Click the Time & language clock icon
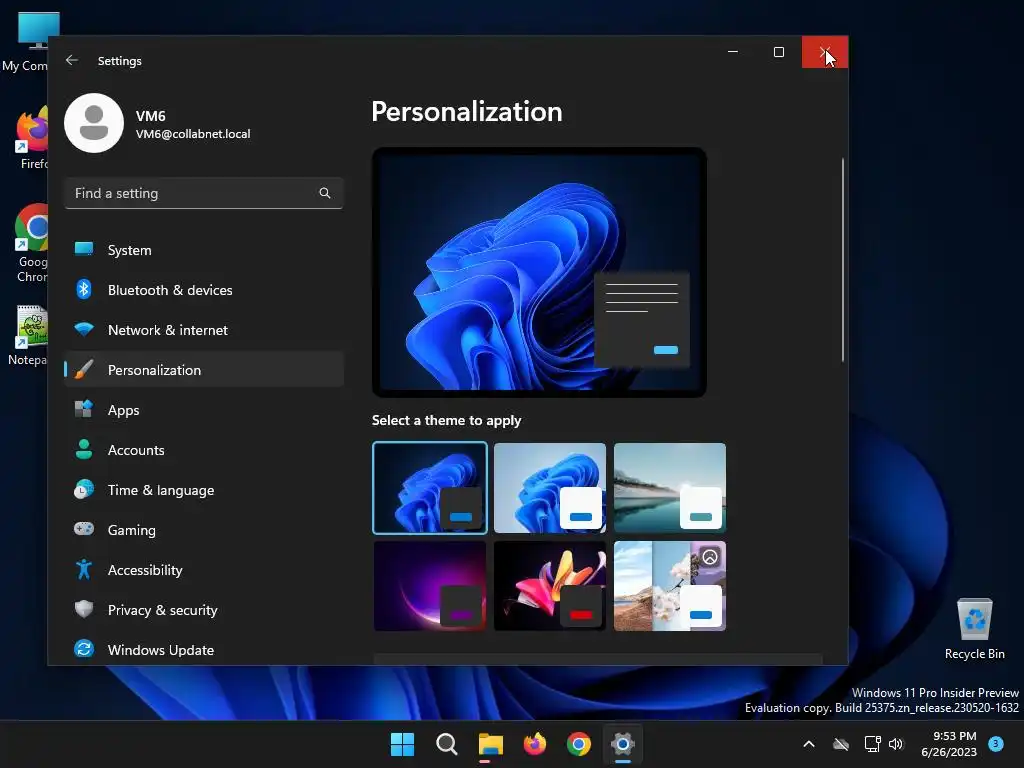Image resolution: width=1024 pixels, height=768 pixels. 84,489
